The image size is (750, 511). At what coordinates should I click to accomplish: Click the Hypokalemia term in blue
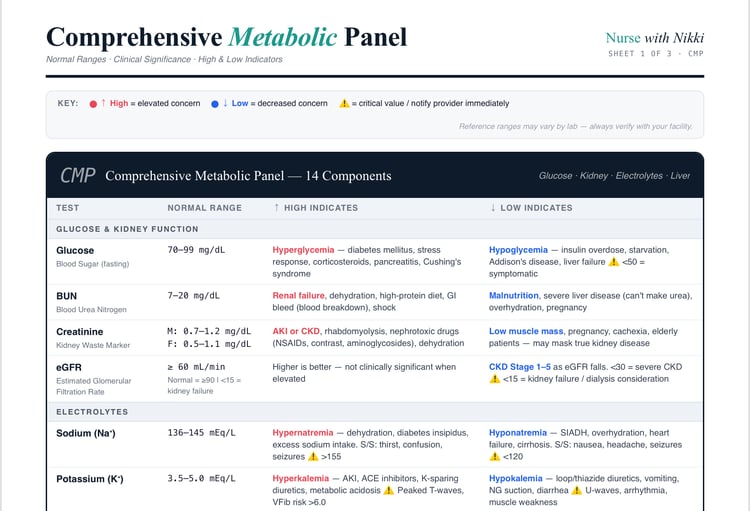pyautogui.click(x=516, y=478)
